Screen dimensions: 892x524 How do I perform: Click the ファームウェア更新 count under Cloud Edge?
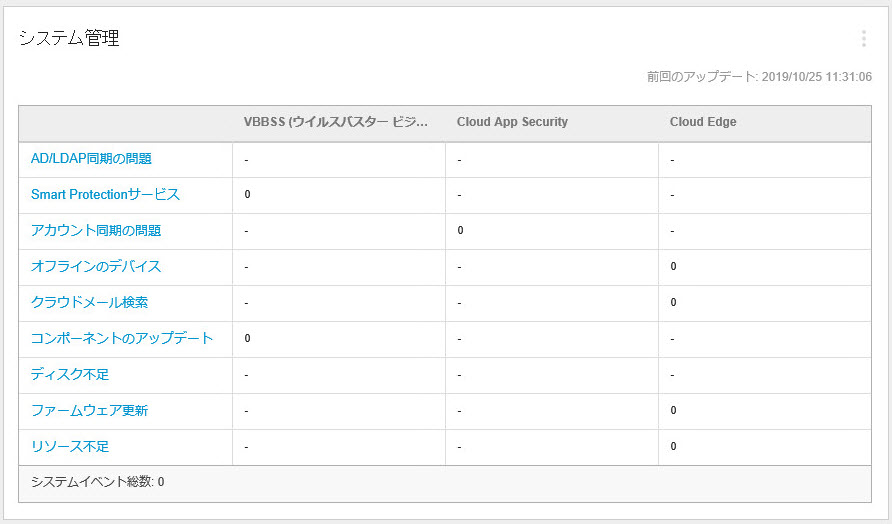tap(673, 411)
